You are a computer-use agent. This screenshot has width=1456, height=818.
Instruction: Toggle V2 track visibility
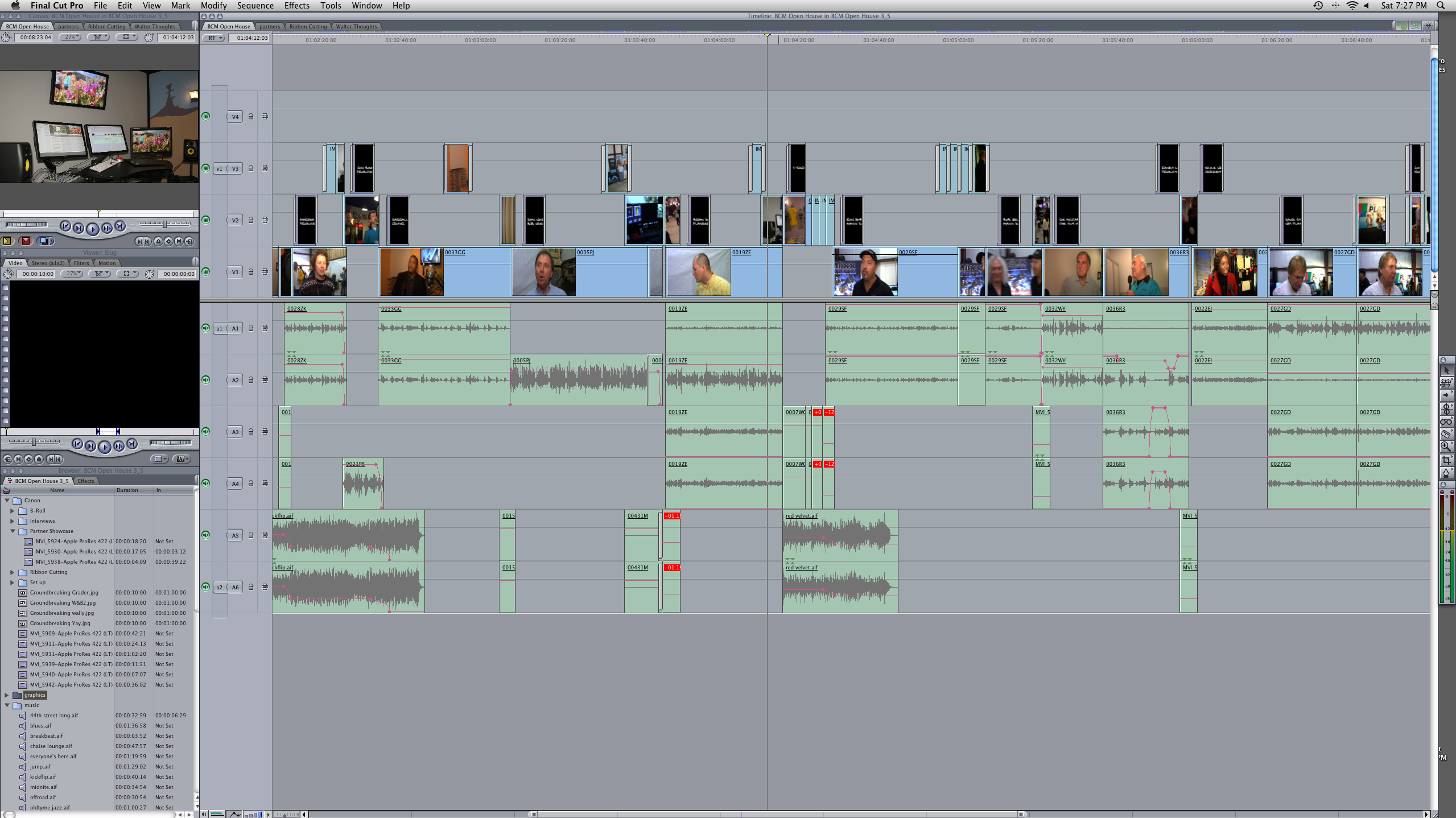tap(206, 220)
